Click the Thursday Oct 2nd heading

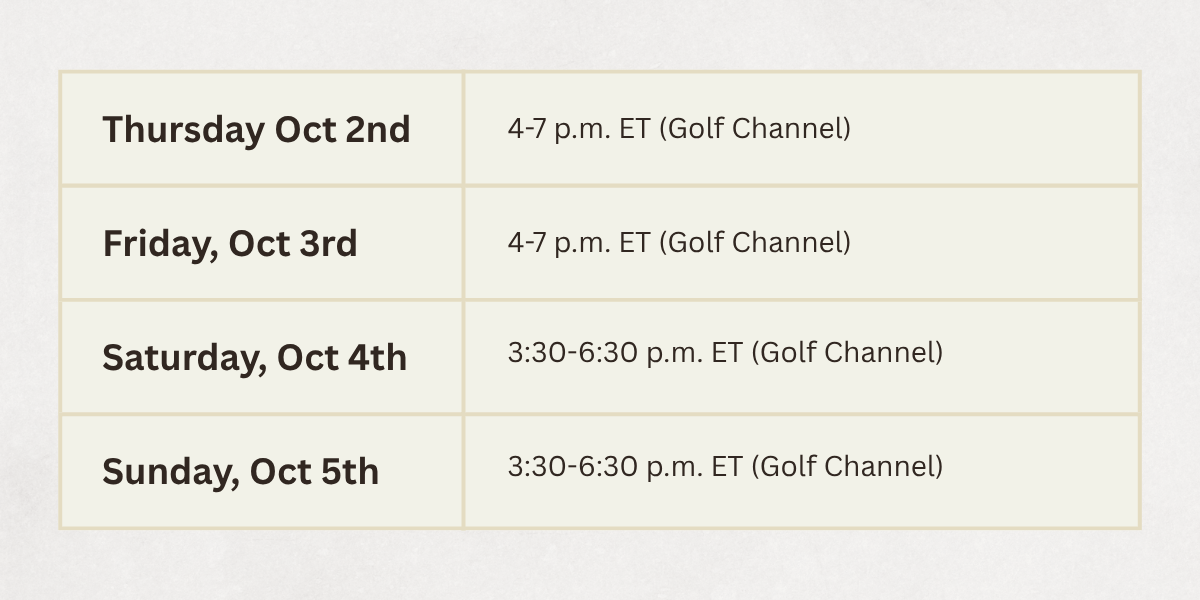pos(256,130)
